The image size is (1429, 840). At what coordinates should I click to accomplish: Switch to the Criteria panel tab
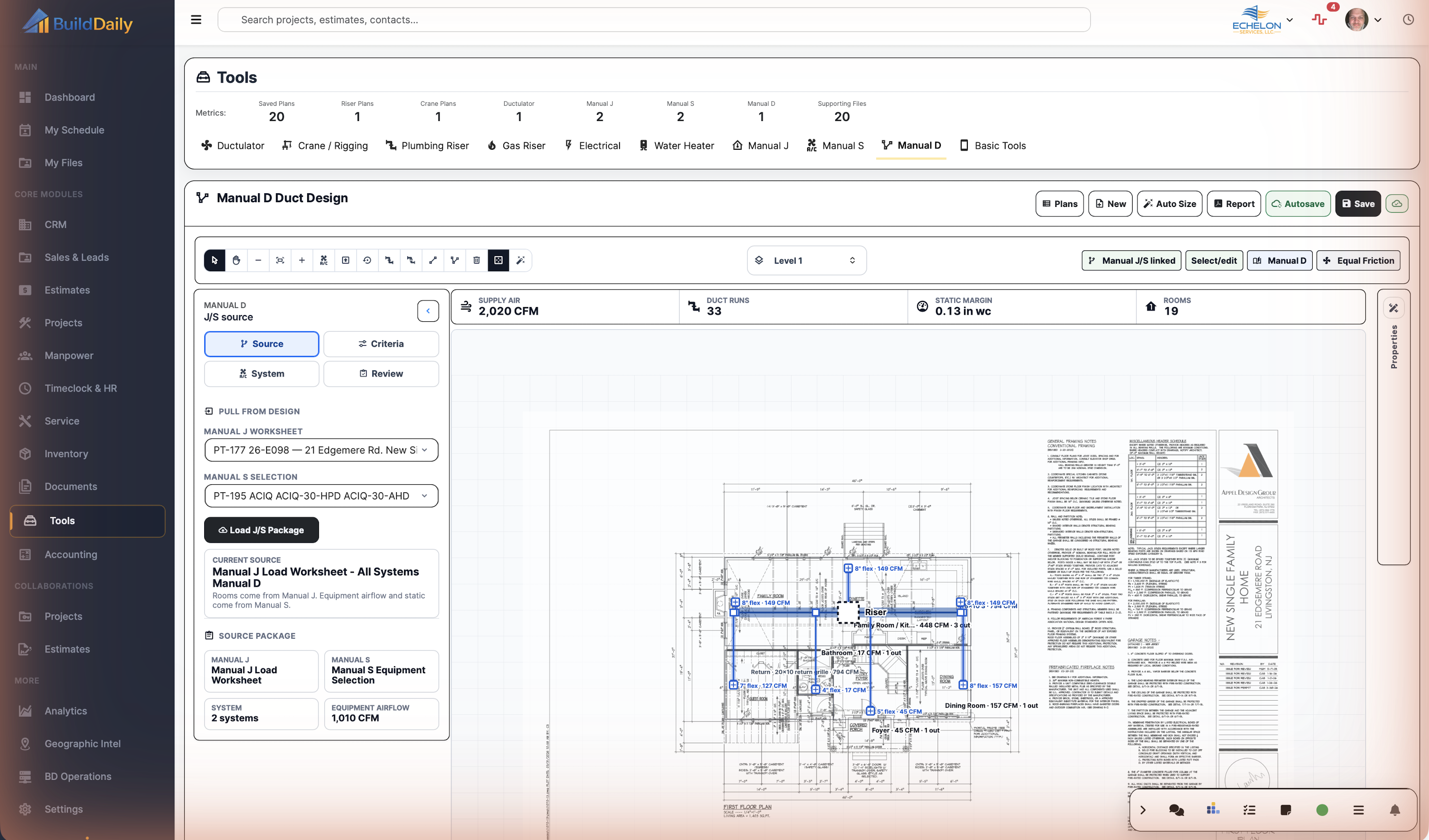click(x=381, y=343)
